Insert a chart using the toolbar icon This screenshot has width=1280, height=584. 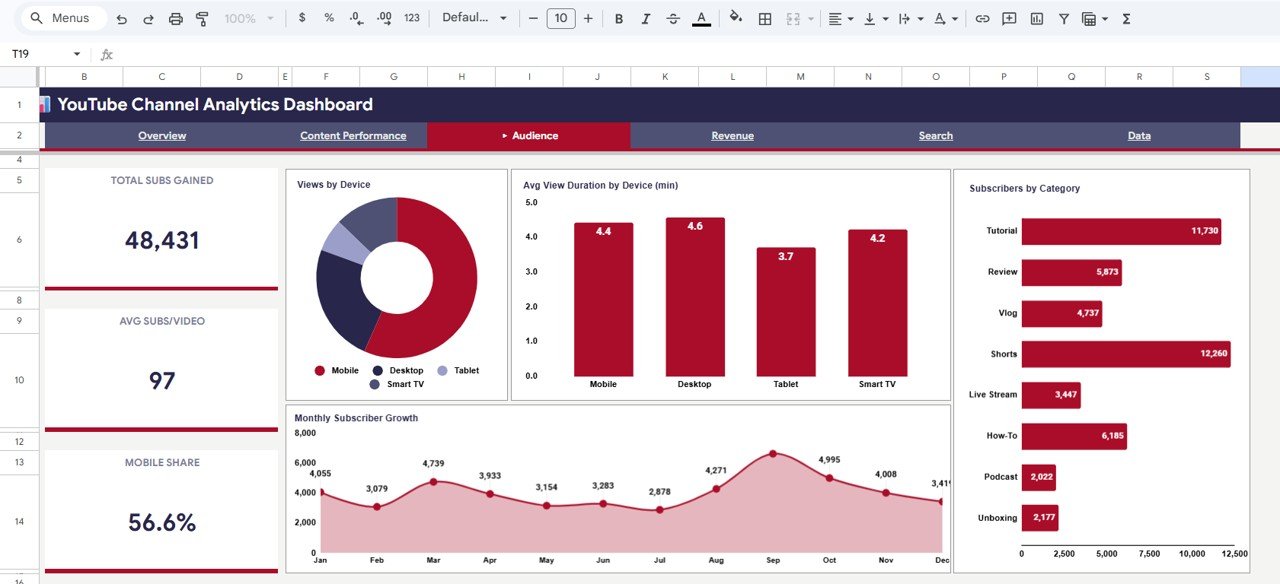pos(1036,18)
